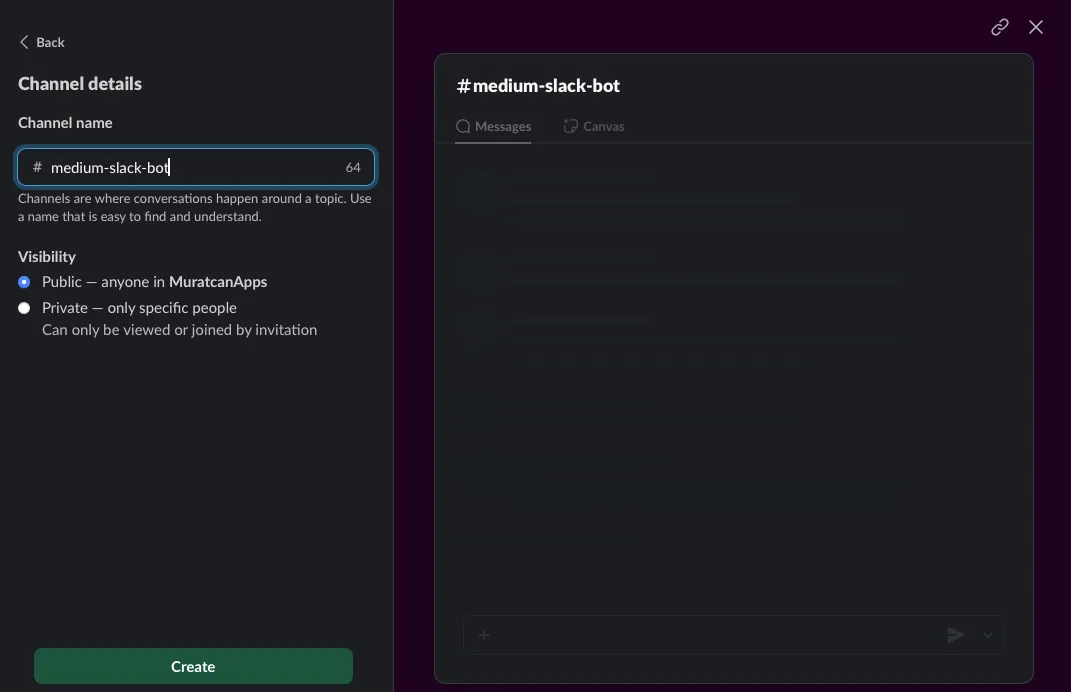Click the green Create button
Screen dimensions: 1071x692
point(193,666)
